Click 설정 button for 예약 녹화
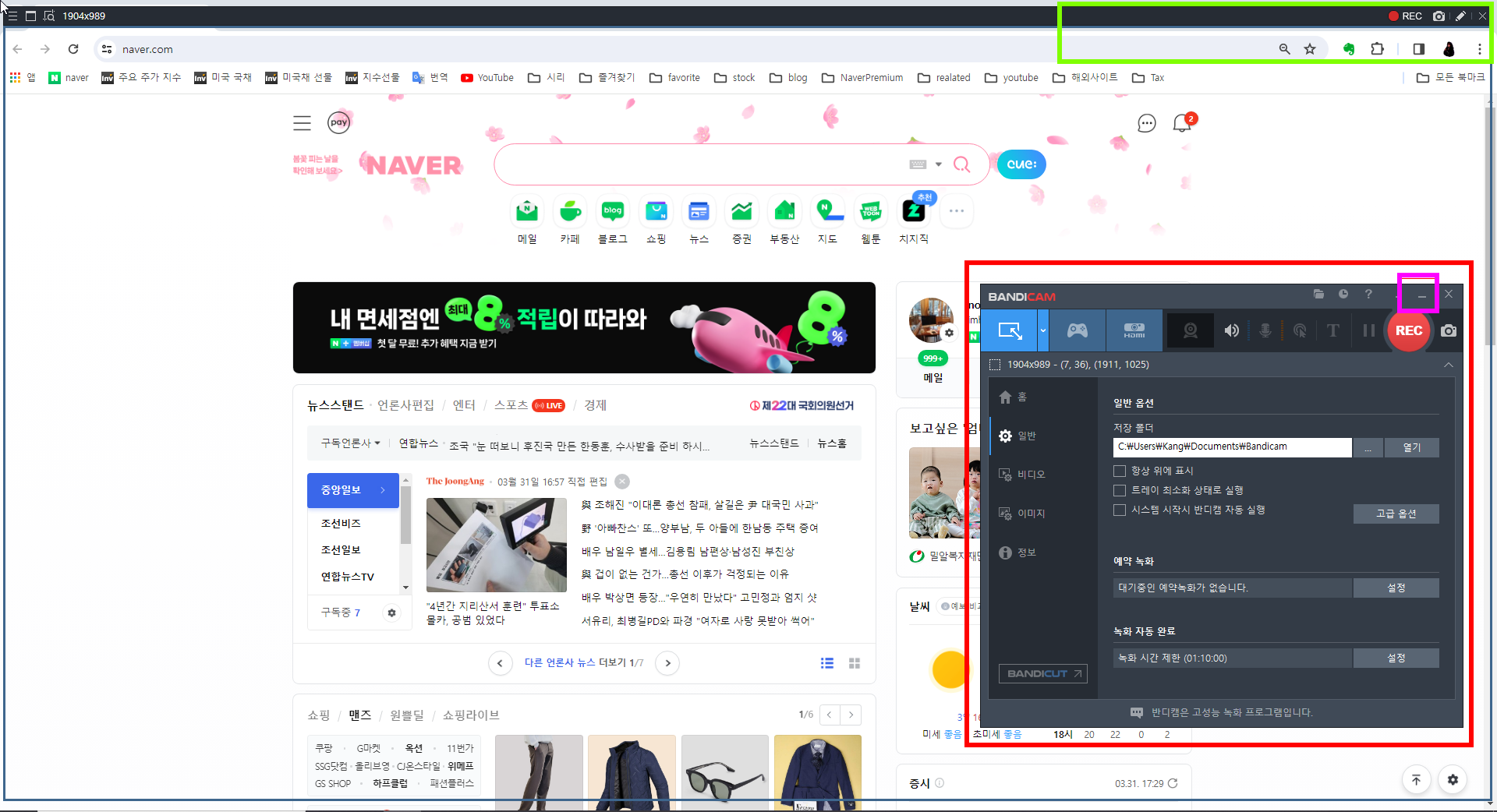1497x812 pixels. (x=1396, y=588)
